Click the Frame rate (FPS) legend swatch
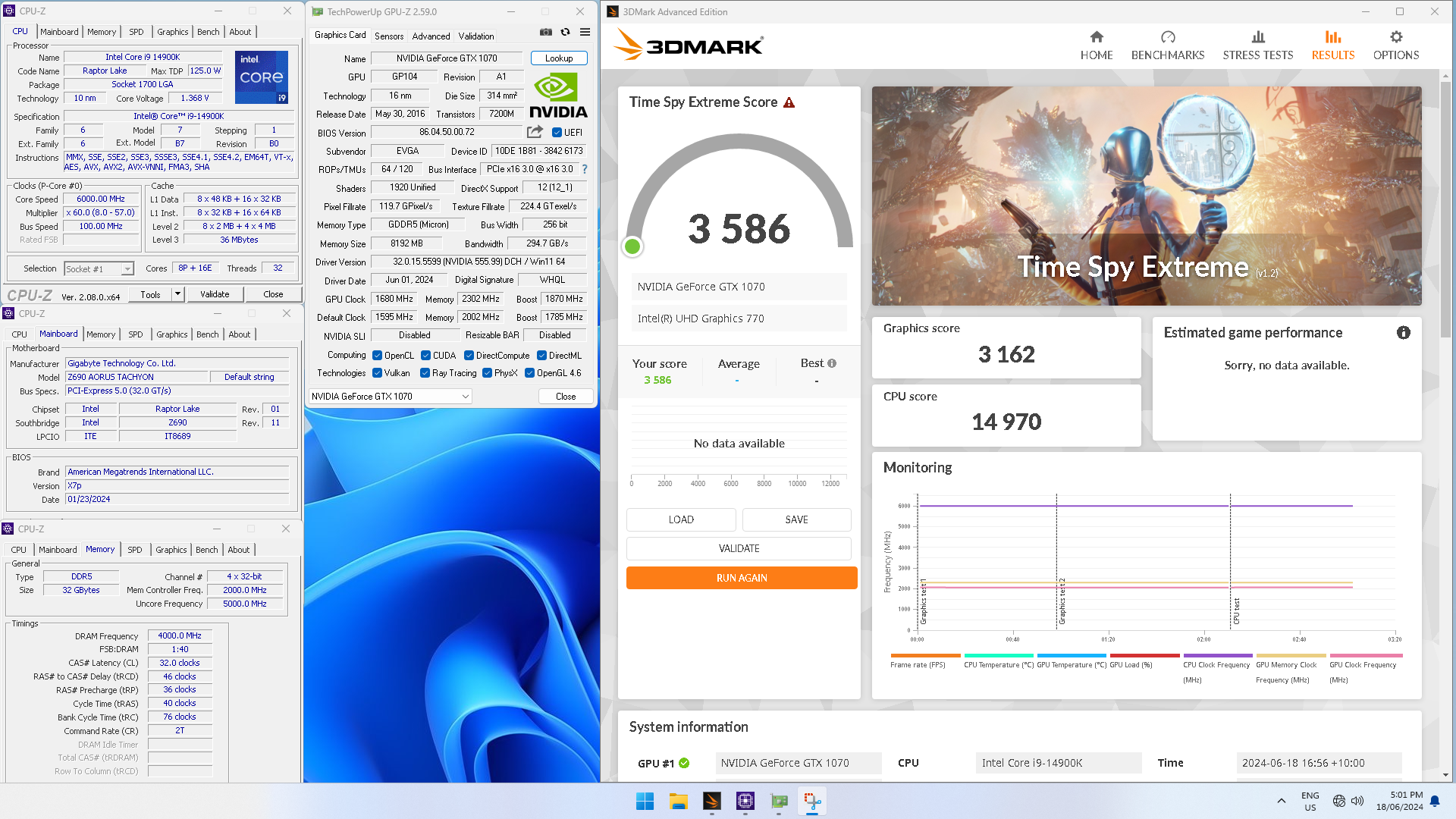Screen dimensions: 1456x819 [925, 655]
